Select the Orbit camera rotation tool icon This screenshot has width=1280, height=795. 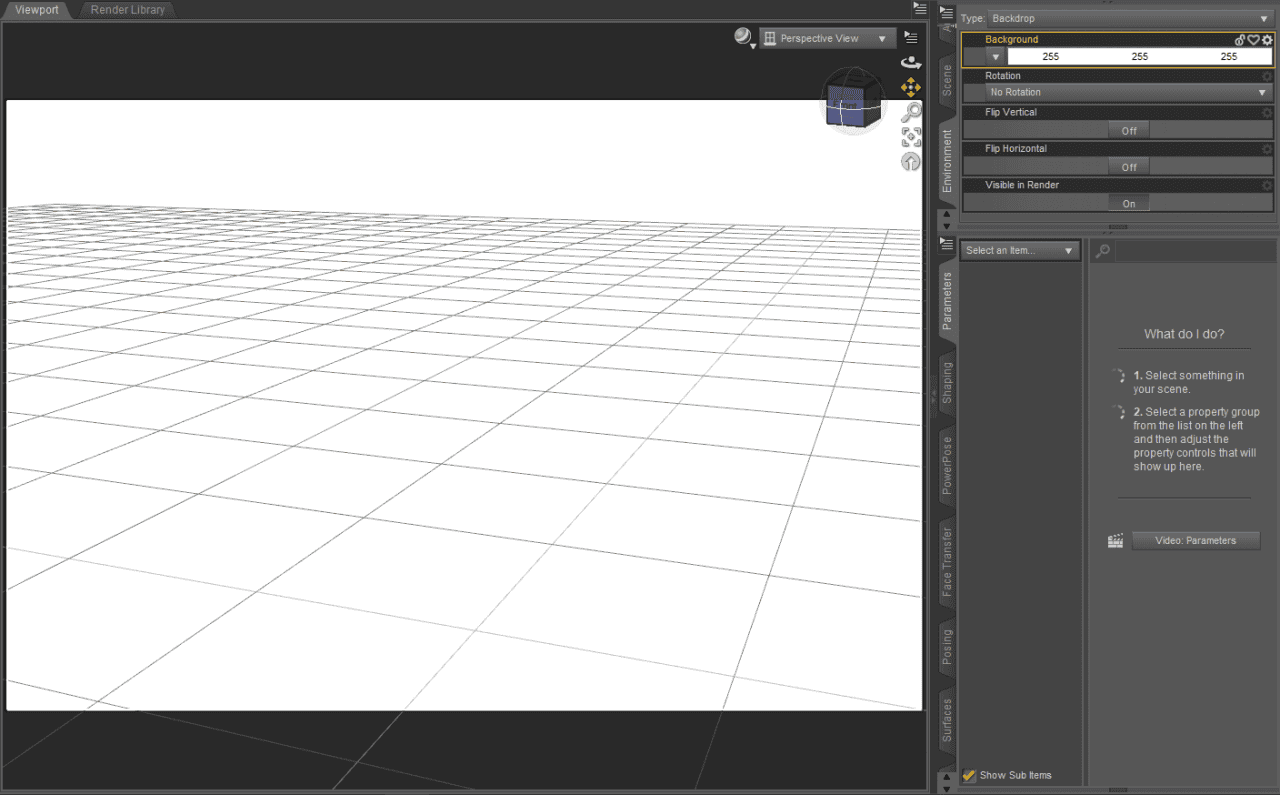pyautogui.click(x=911, y=62)
